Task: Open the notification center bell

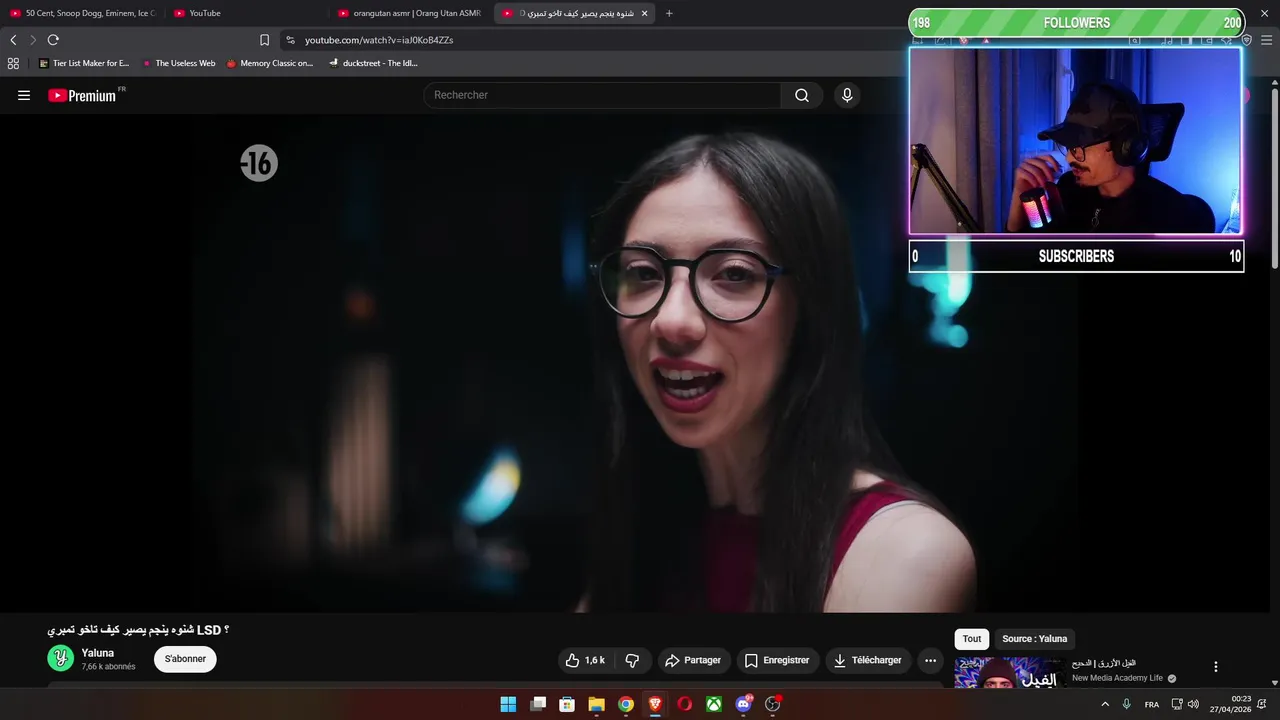Action: coord(1262,704)
